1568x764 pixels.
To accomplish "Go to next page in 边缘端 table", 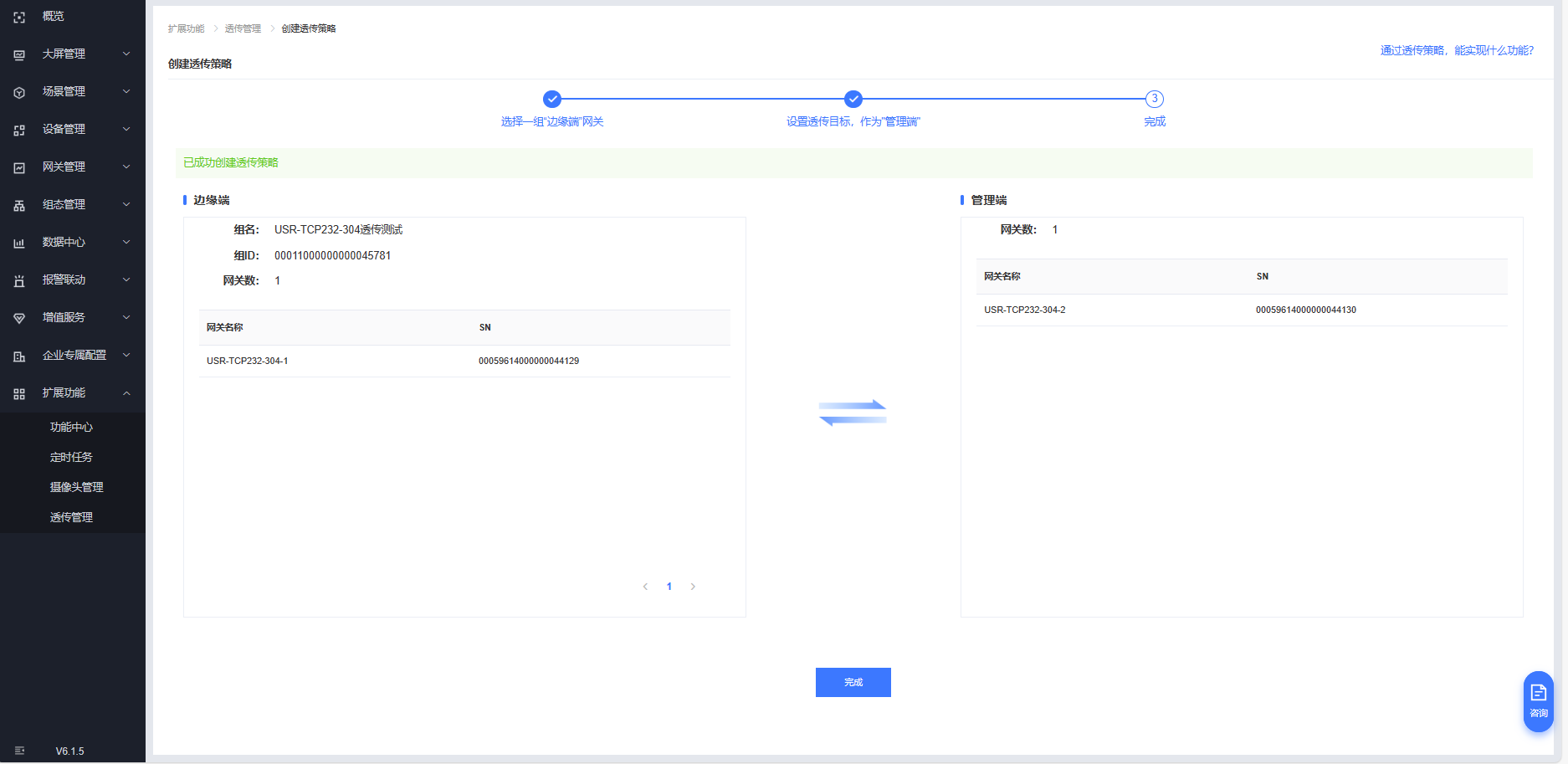I will click(693, 587).
